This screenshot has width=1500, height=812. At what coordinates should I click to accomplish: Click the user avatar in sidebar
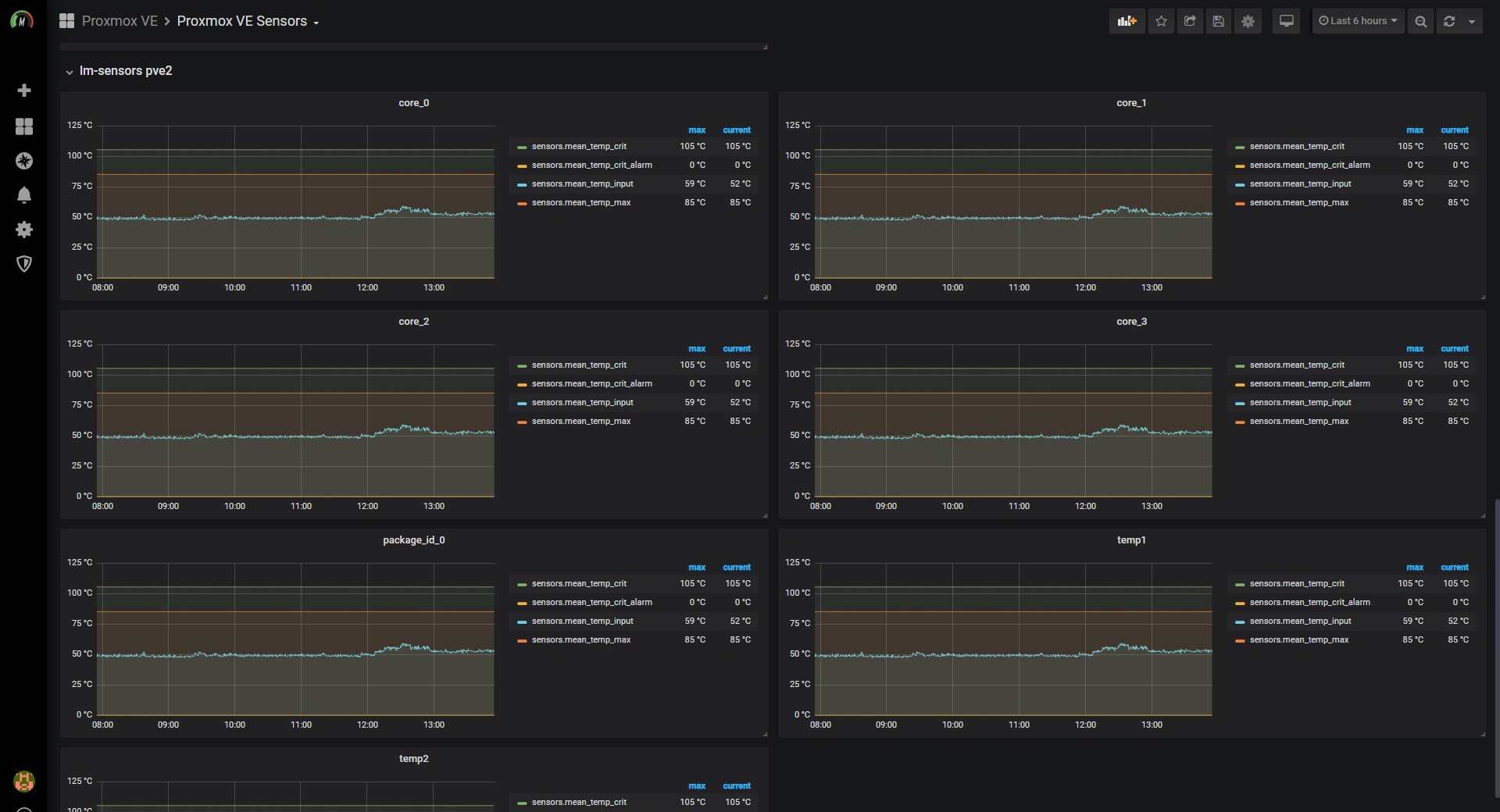pyautogui.click(x=24, y=781)
